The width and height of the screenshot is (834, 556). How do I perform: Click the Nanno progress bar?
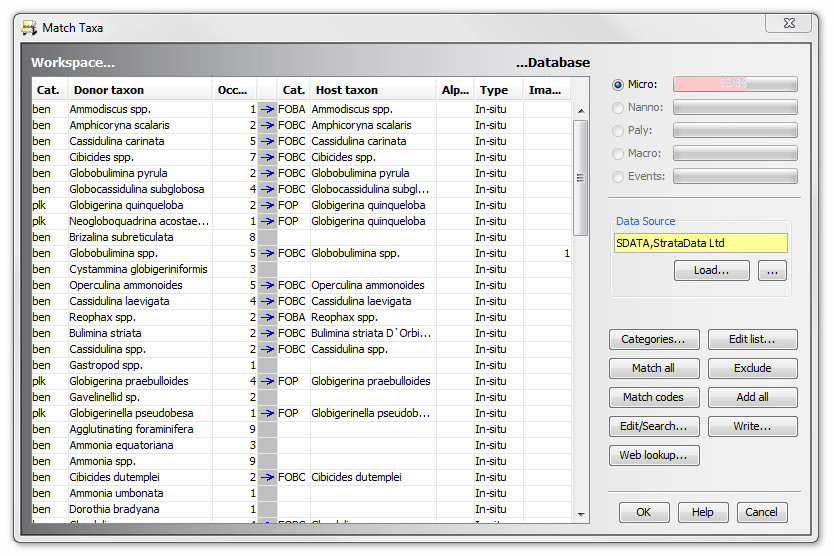735,107
